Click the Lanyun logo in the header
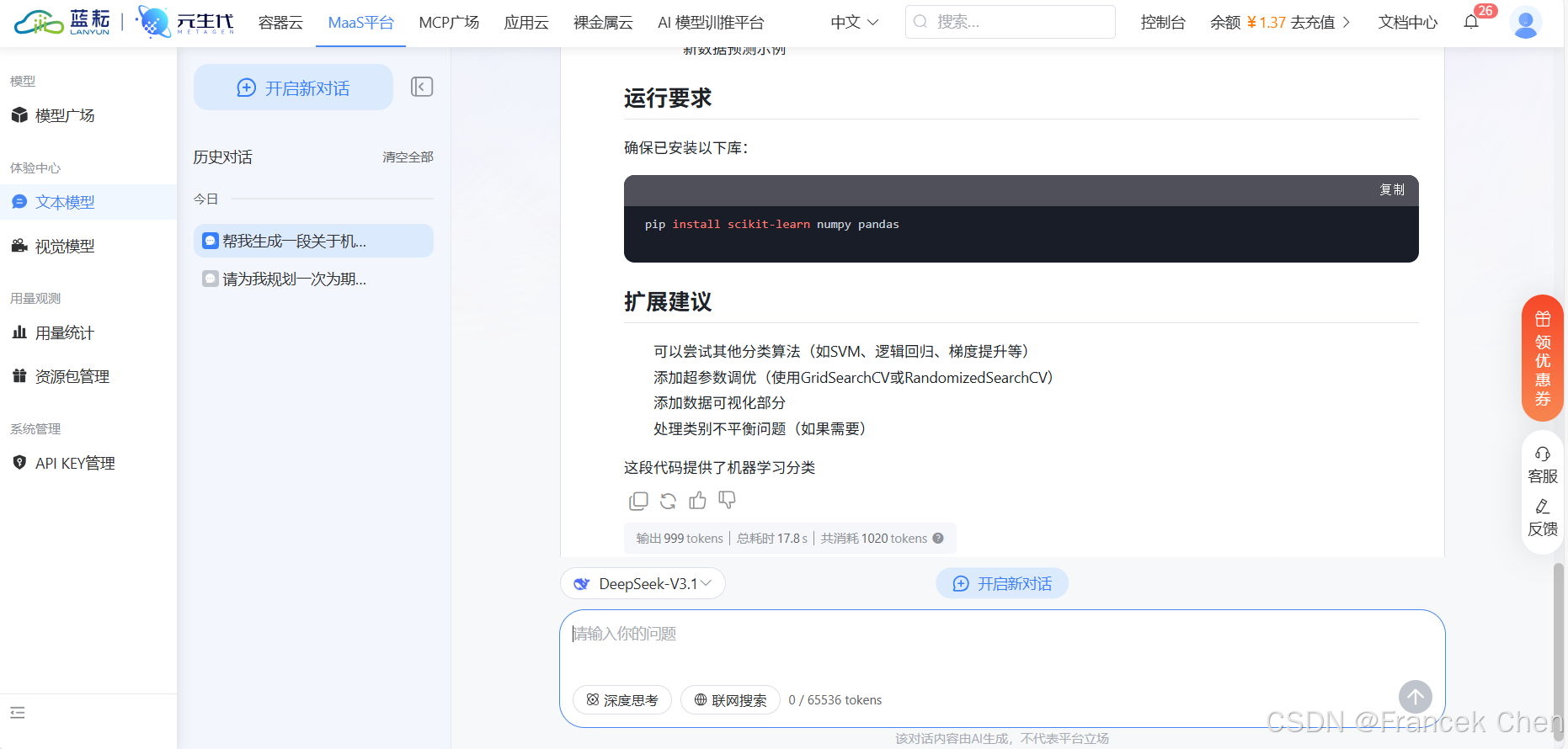This screenshot has width=1568, height=749. pos(62,22)
